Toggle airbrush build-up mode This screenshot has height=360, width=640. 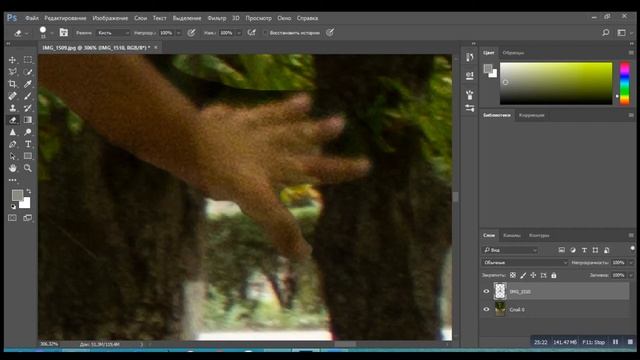click(x=252, y=33)
